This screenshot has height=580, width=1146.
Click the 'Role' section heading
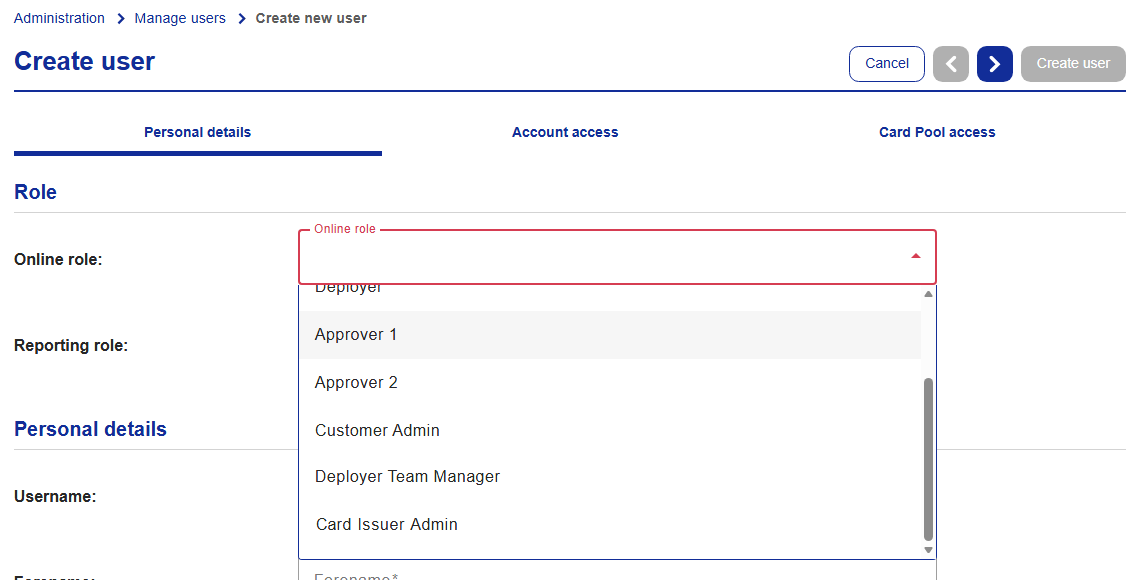click(x=35, y=192)
